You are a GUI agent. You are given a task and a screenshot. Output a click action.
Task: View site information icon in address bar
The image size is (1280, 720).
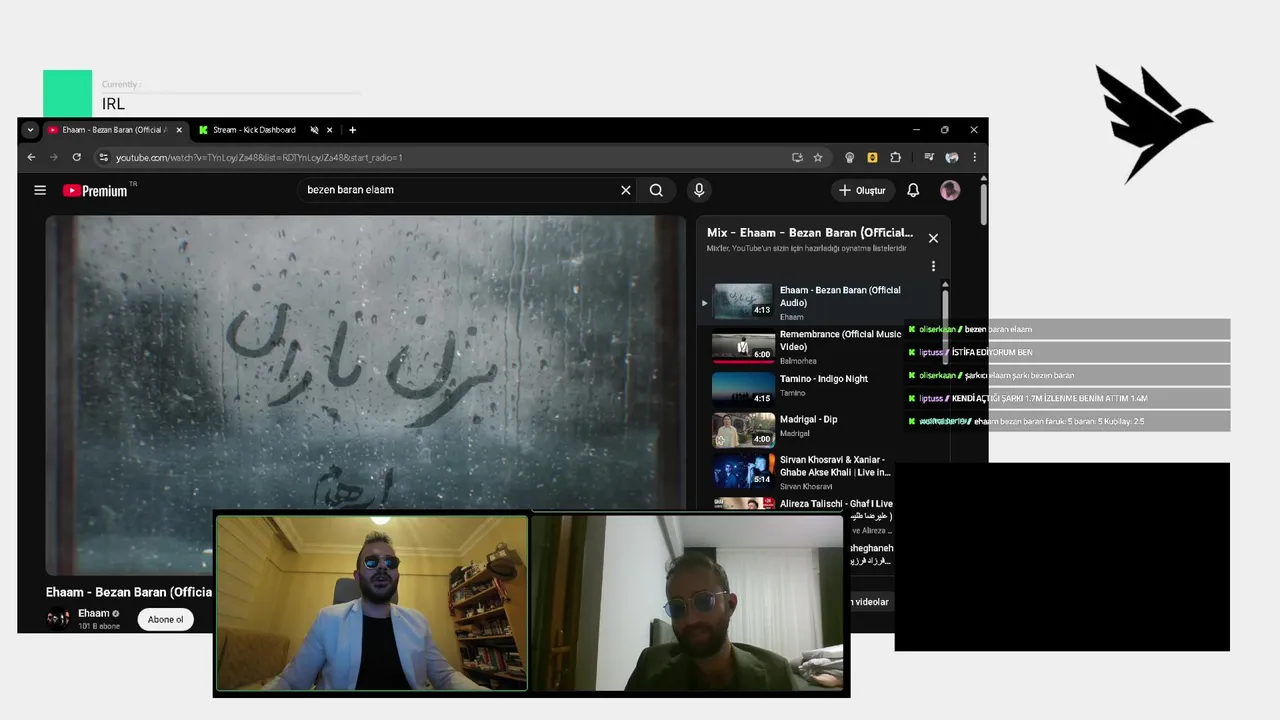coord(103,157)
